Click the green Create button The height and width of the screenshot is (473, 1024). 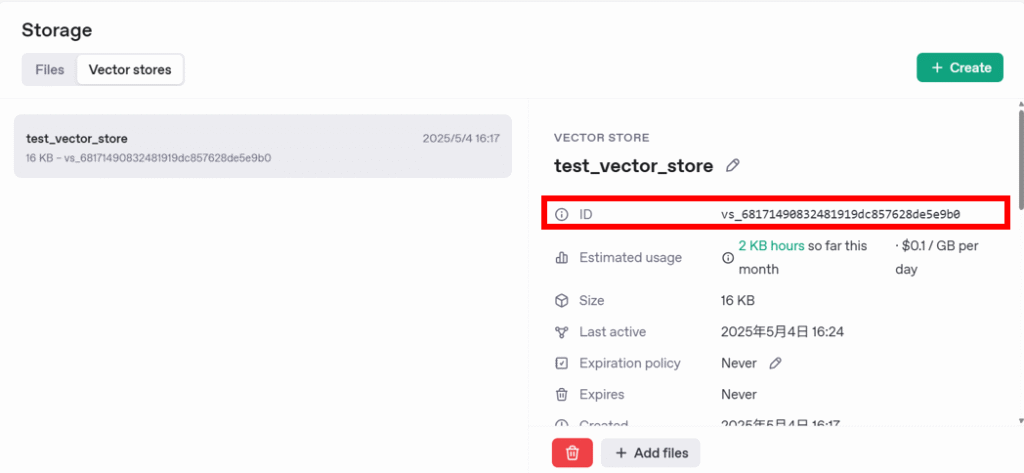pyautogui.click(x=959, y=68)
